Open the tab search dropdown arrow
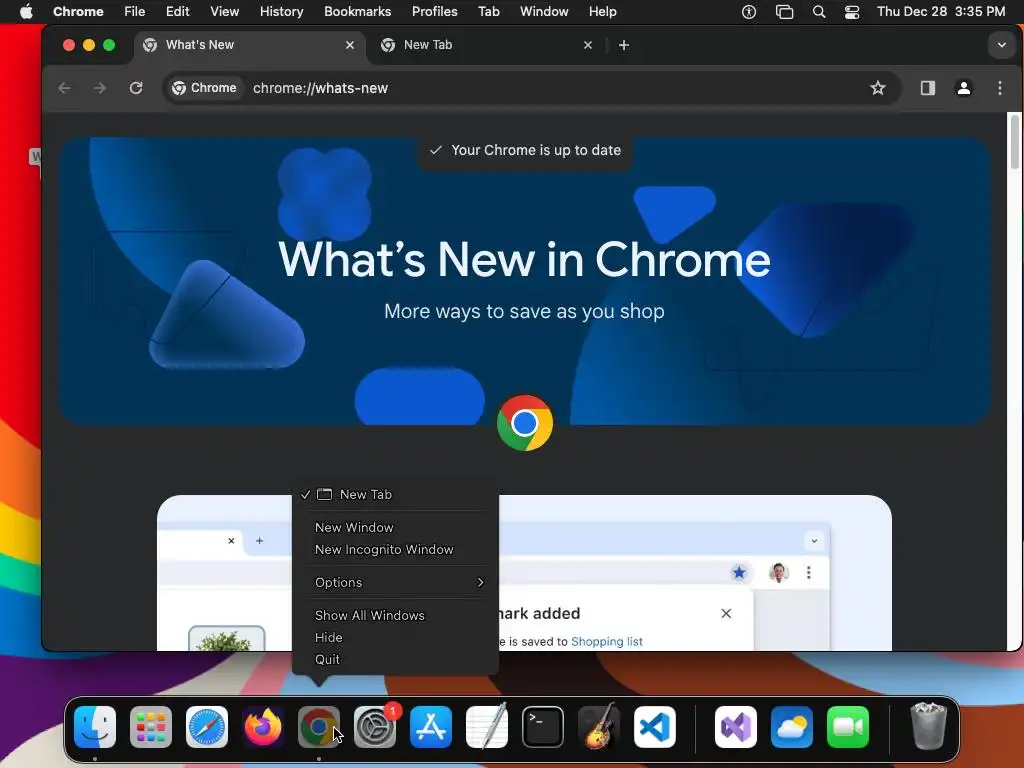Screen dimensions: 1024x768 click(1001, 45)
